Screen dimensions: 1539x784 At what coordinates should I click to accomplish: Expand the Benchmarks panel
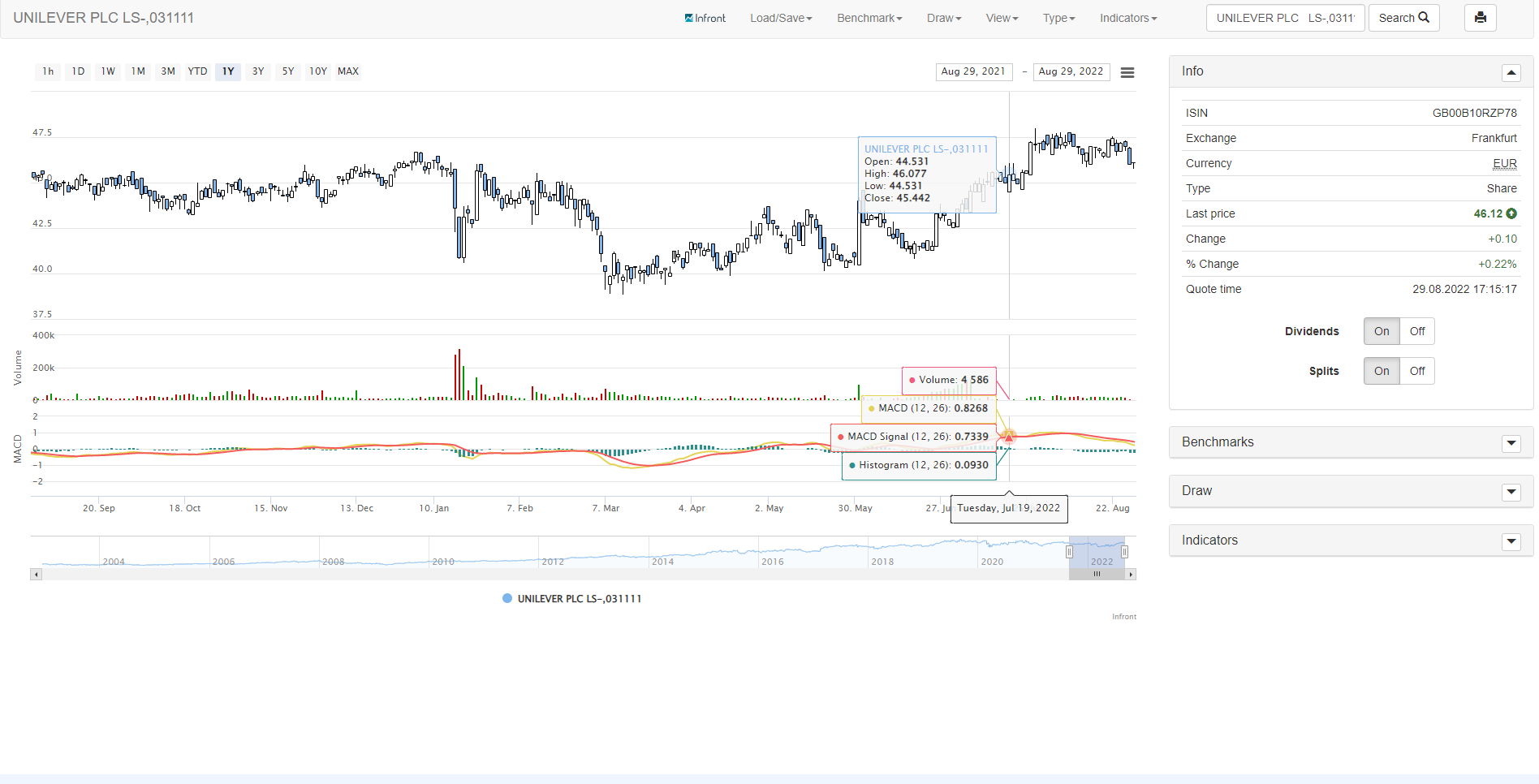click(x=1511, y=443)
